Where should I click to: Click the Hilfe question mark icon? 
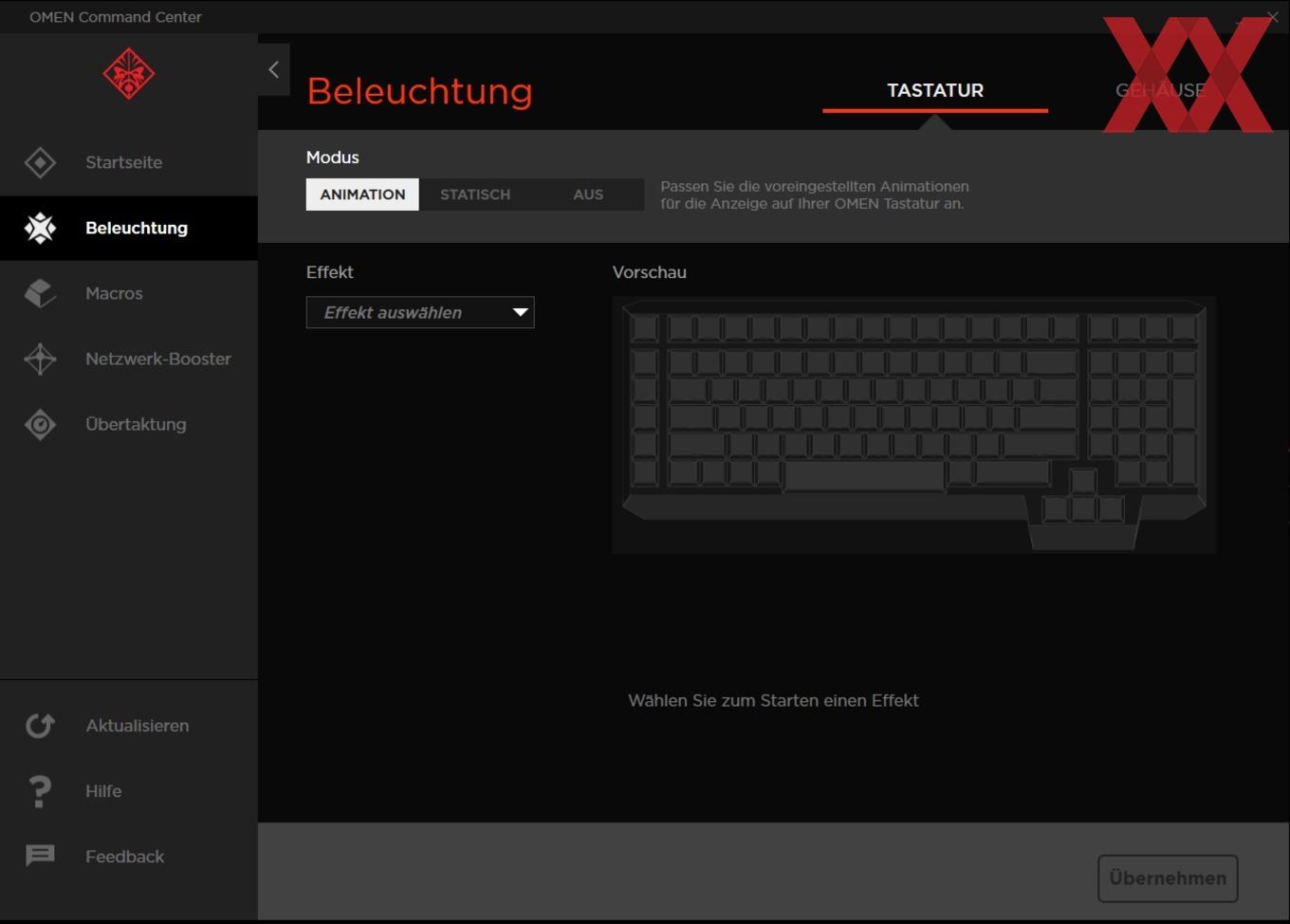39,791
